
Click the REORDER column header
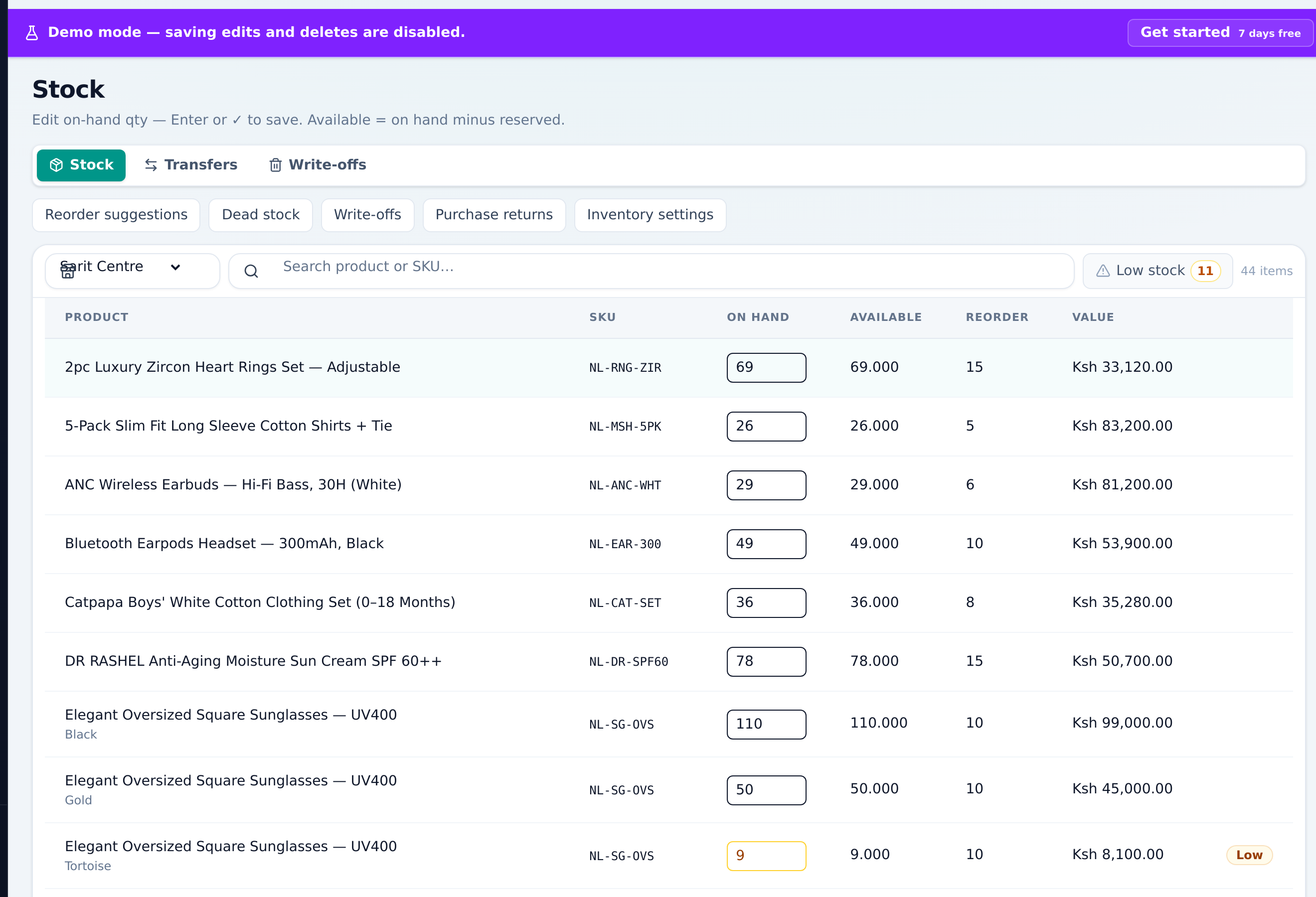(x=996, y=317)
